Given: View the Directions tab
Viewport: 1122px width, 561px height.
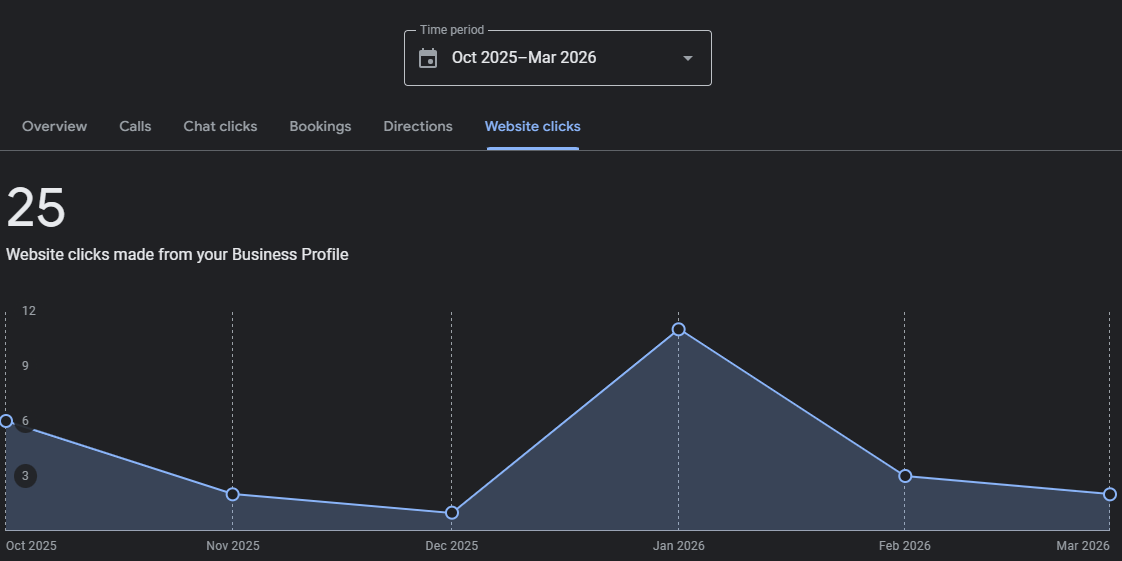Looking at the screenshot, I should tap(418, 126).
